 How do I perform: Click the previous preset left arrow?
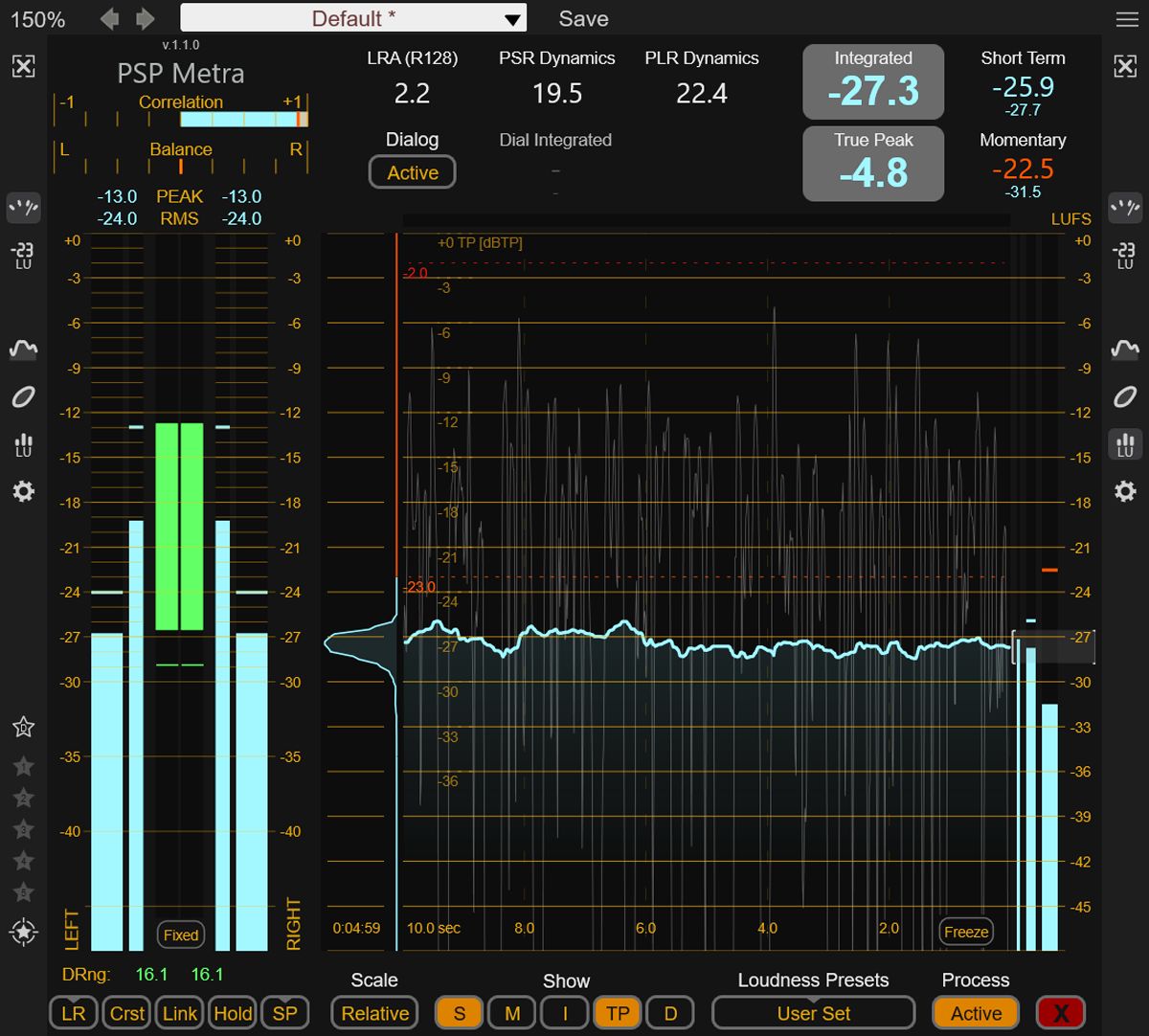[x=110, y=18]
